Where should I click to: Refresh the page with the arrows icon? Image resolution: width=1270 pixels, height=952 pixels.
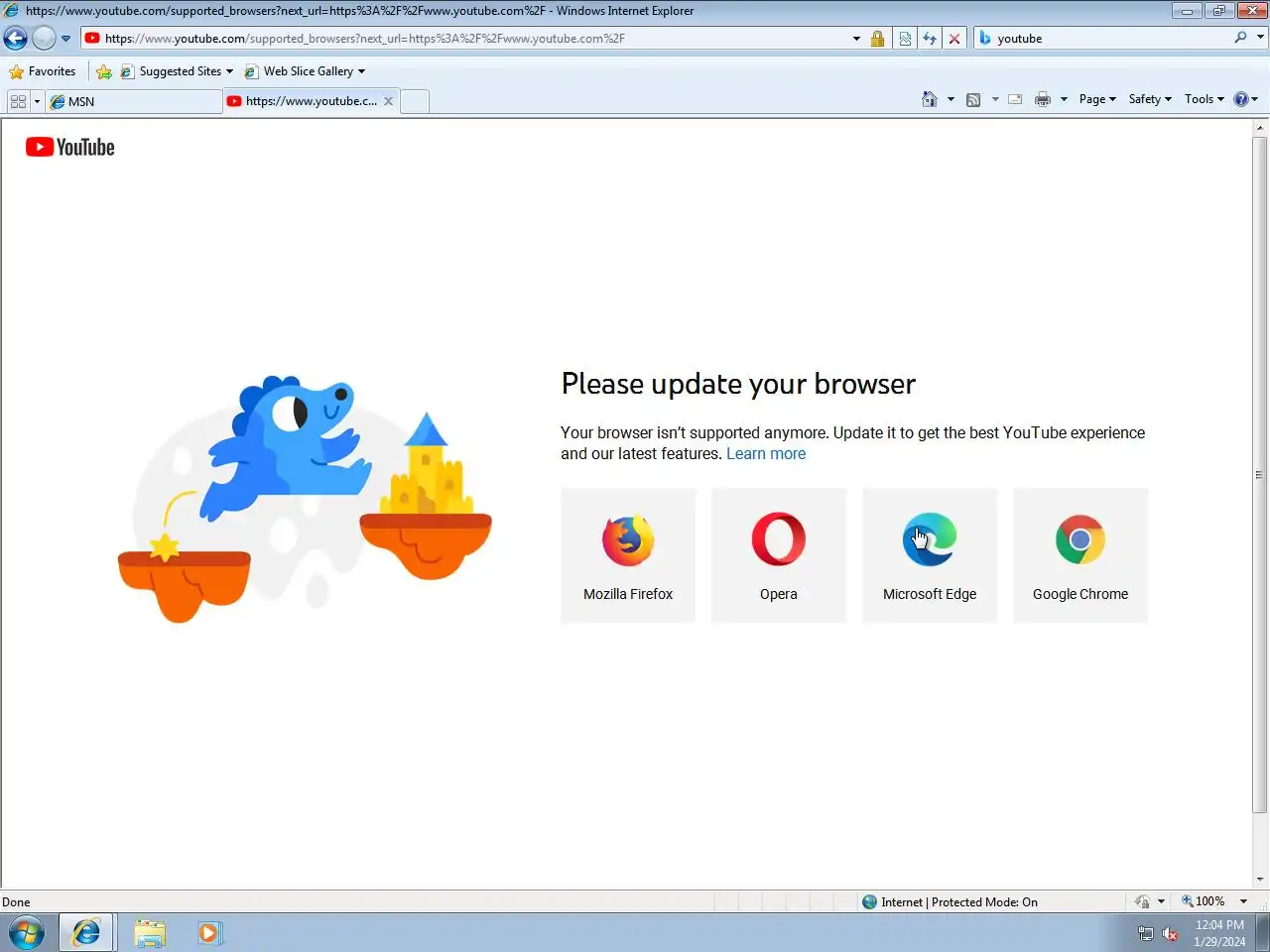(930, 39)
